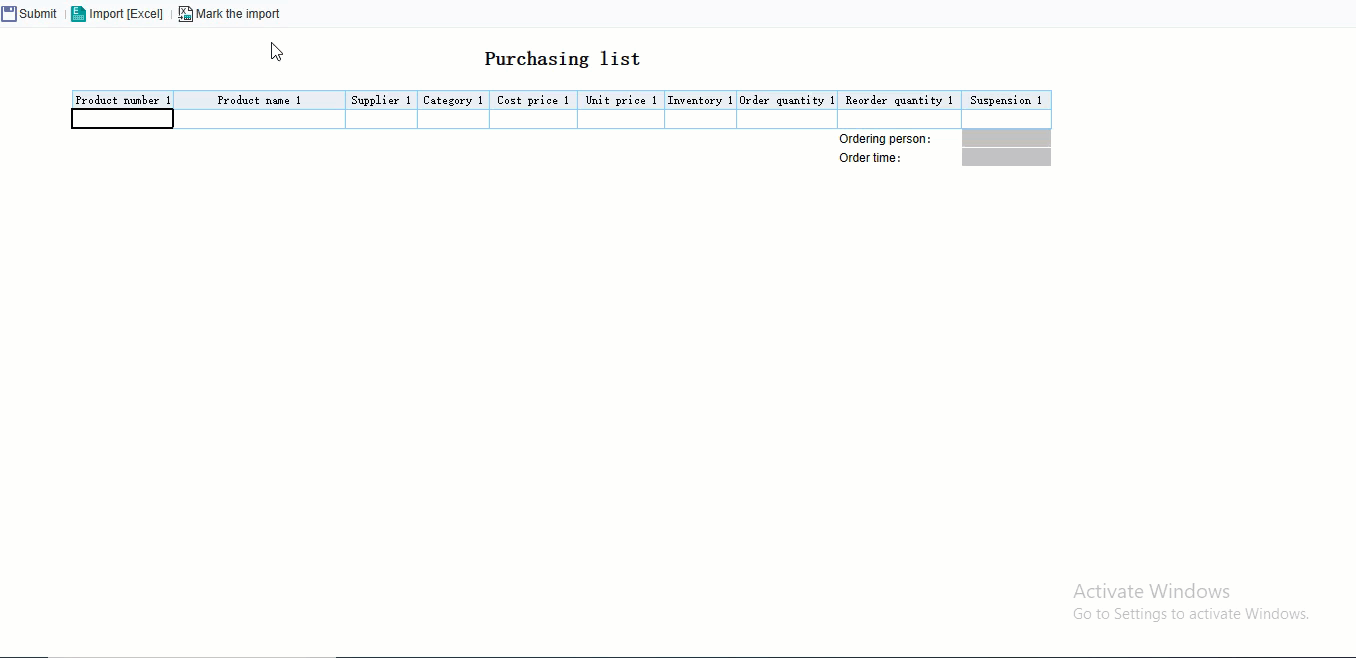Click the "Ordering person:" label
The height and width of the screenshot is (658, 1356).
click(885, 139)
